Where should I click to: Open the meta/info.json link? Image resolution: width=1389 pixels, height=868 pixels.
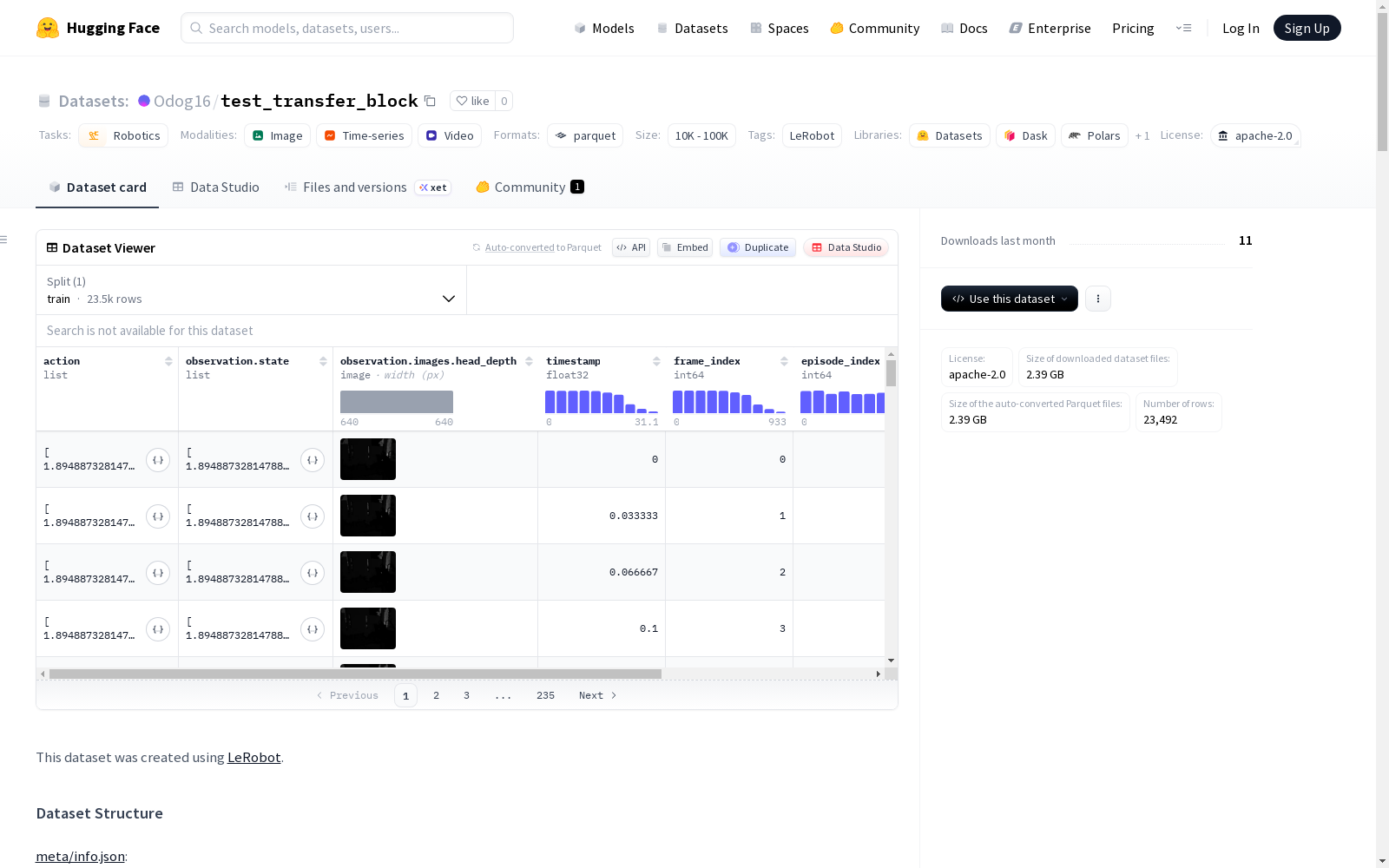pyautogui.click(x=80, y=856)
